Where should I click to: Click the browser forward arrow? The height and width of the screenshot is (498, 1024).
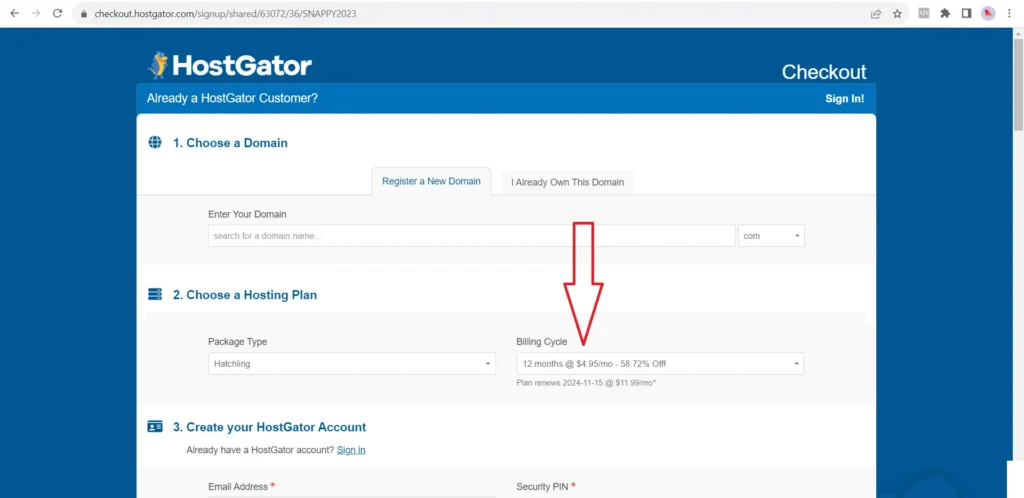click(36, 13)
